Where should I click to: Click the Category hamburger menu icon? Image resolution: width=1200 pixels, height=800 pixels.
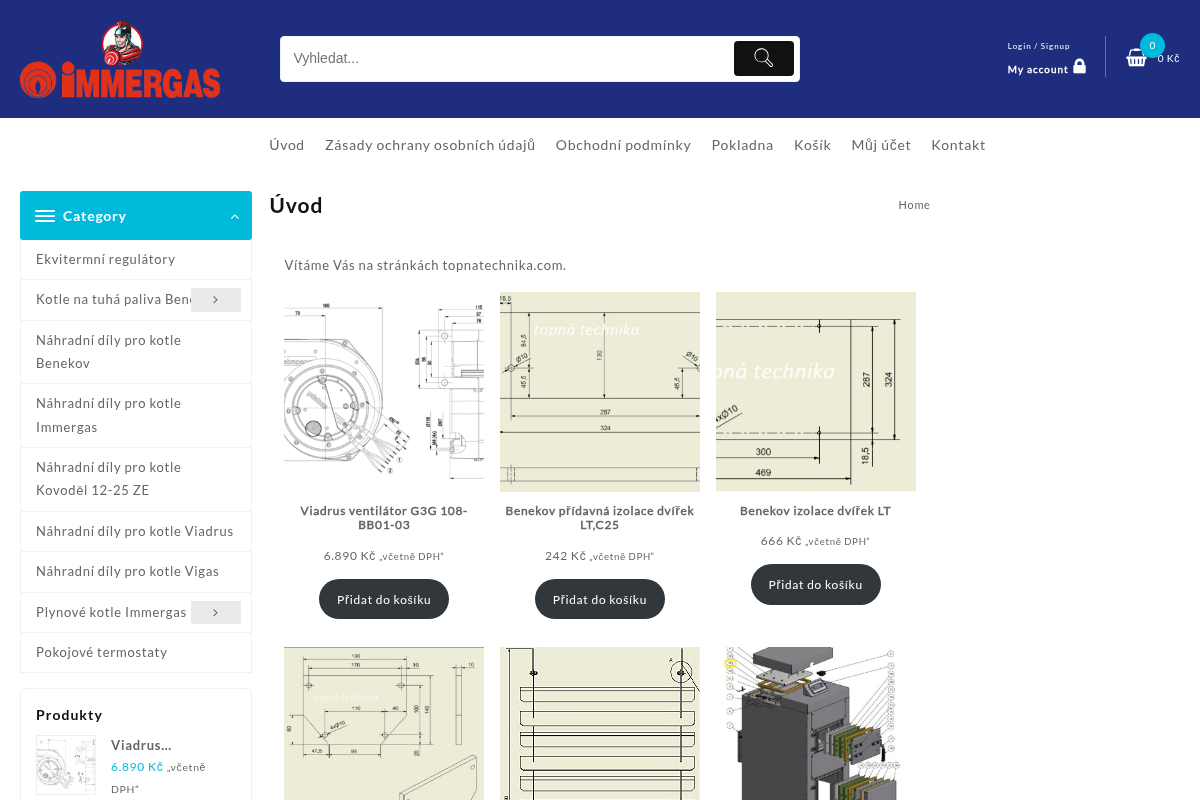[x=45, y=216]
